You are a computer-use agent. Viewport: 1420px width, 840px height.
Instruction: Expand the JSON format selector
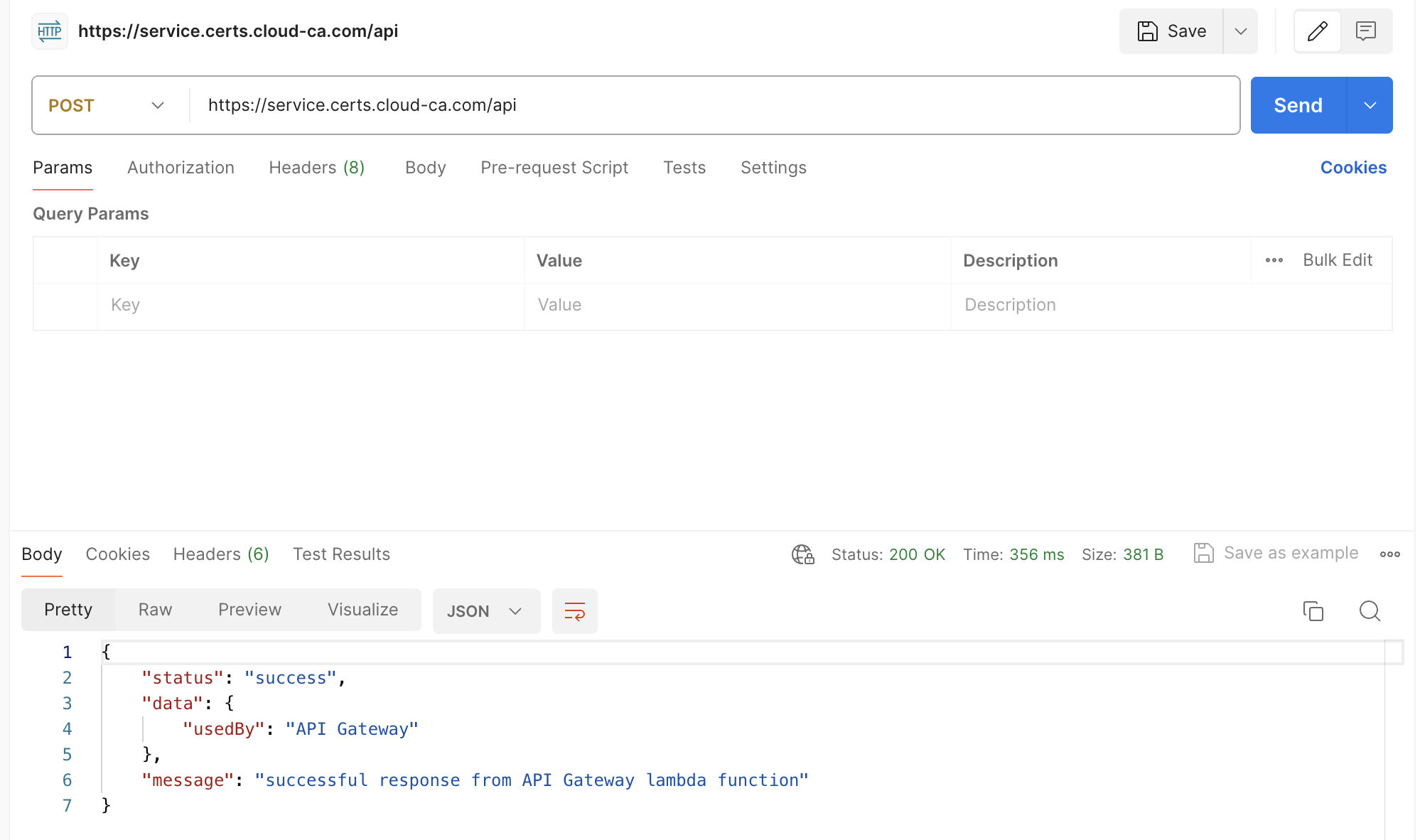(515, 610)
